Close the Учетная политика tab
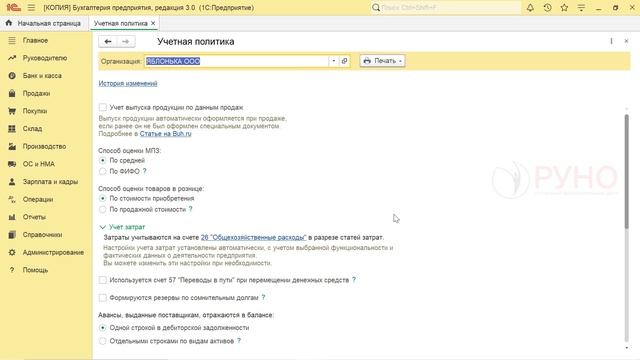Screen dimensions: 640x360 [x=153, y=23]
